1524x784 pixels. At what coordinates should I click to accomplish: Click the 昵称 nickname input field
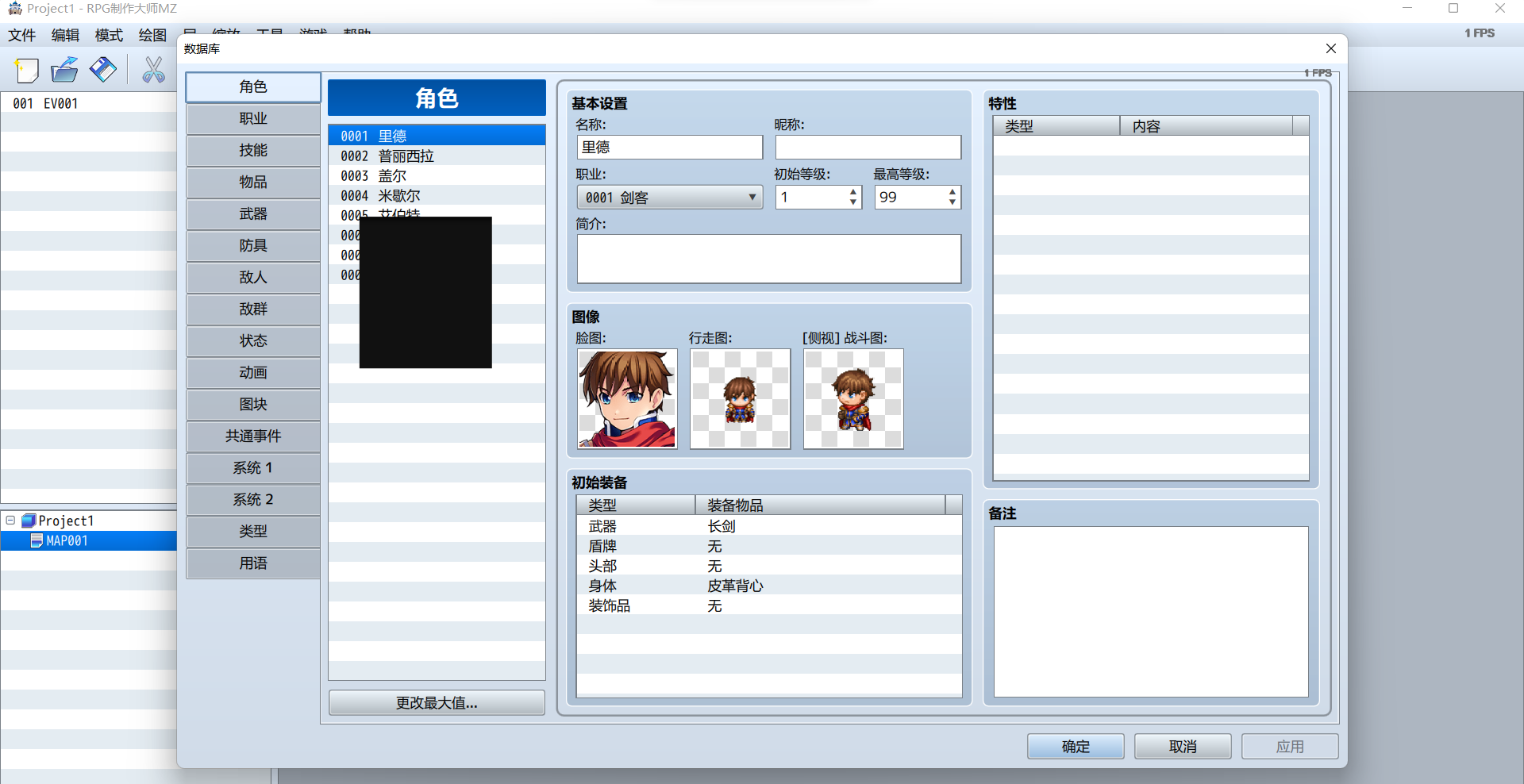click(x=868, y=148)
